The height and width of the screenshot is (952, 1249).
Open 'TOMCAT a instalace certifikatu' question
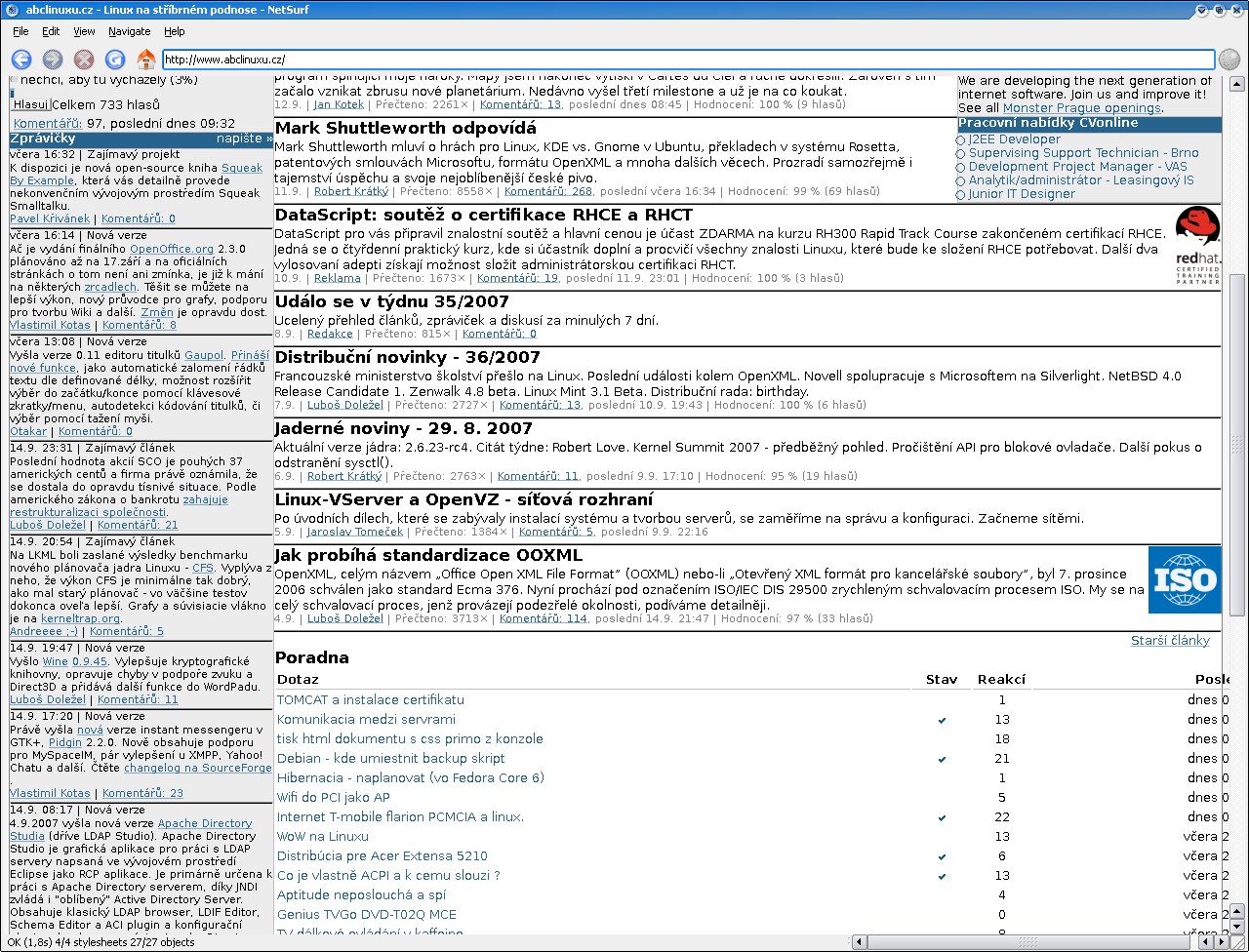371,699
